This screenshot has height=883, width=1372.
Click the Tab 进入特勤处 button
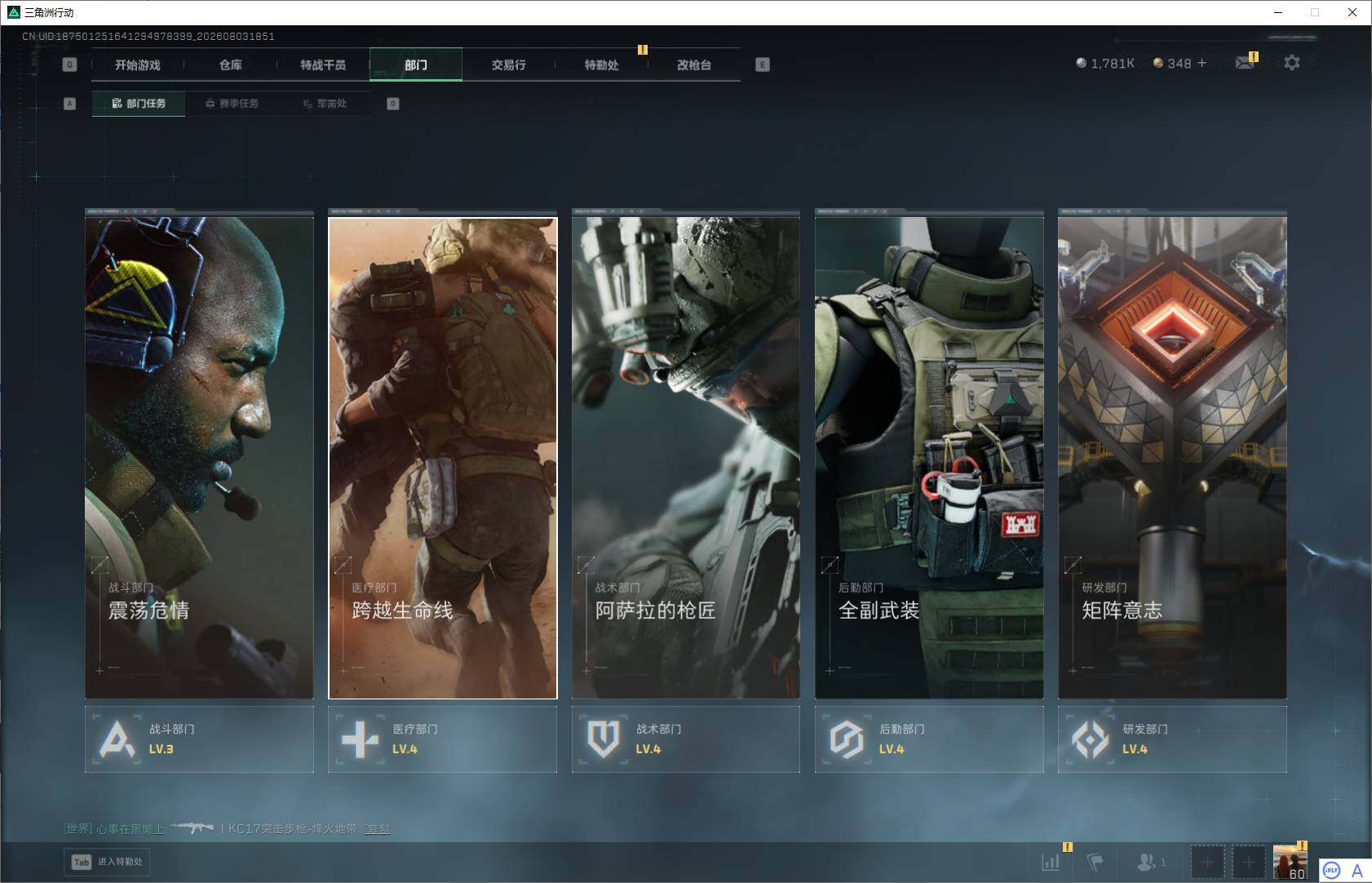tap(108, 862)
